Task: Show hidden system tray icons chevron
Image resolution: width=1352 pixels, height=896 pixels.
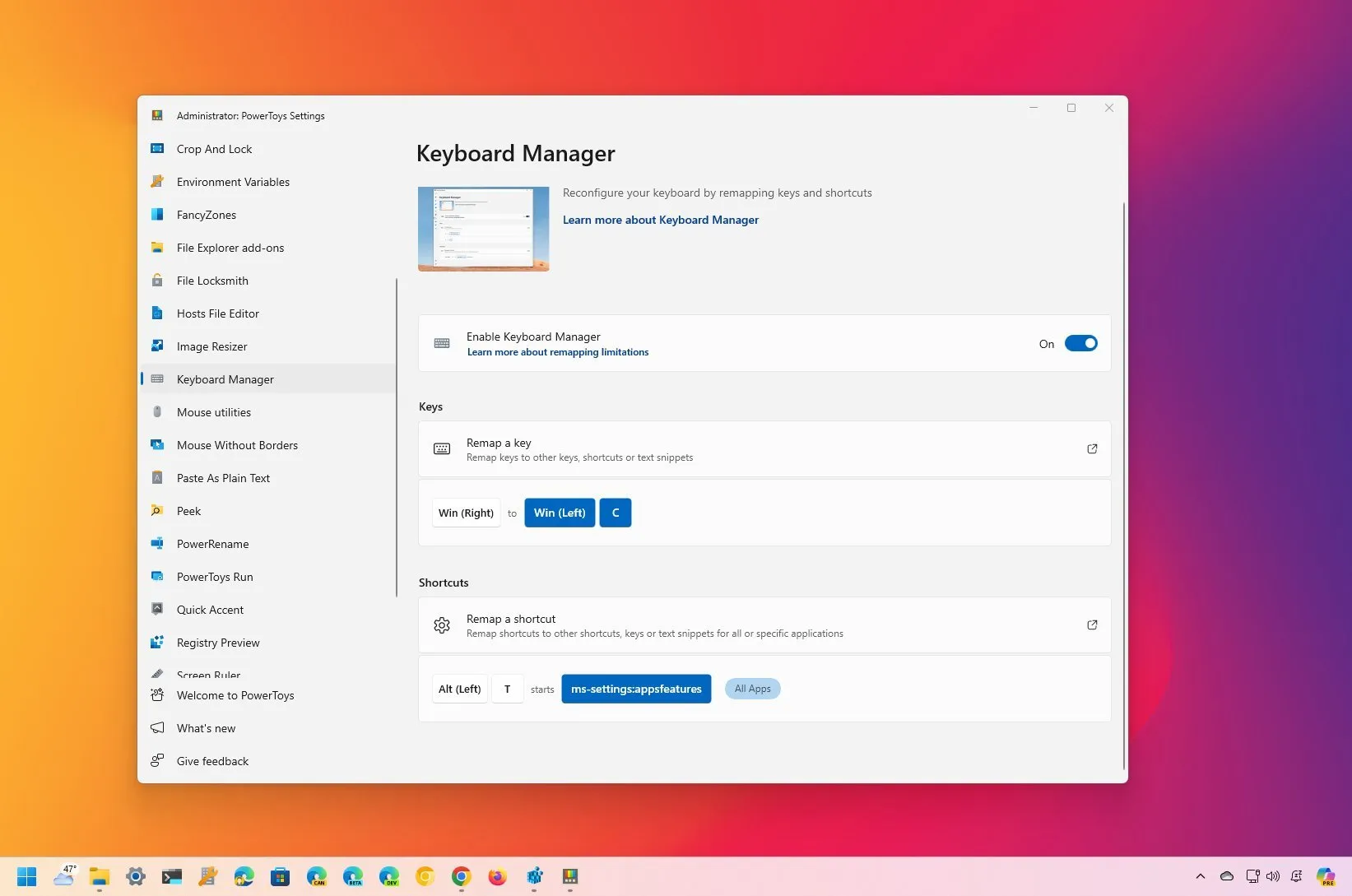Action: point(1201,876)
